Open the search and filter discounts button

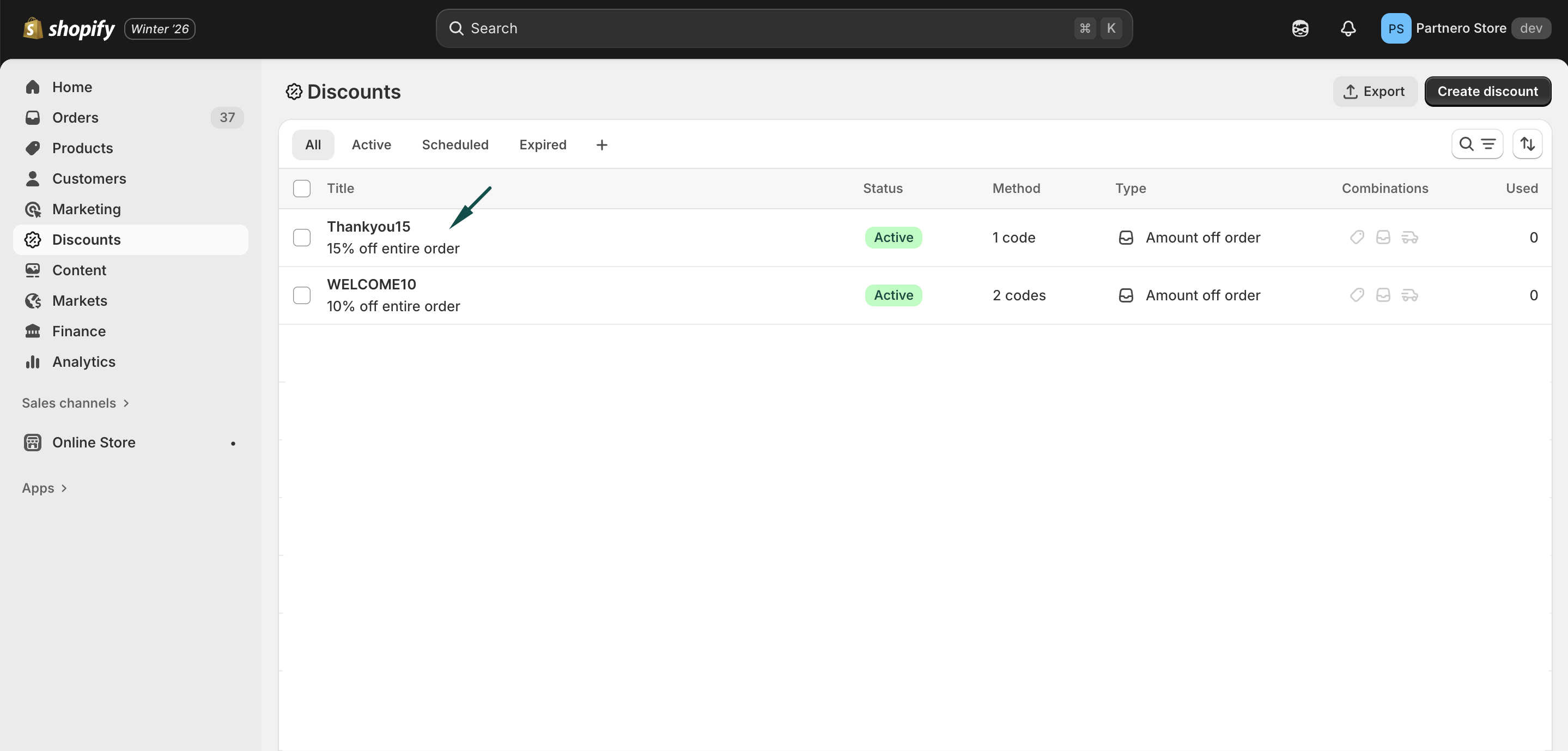pos(1476,144)
